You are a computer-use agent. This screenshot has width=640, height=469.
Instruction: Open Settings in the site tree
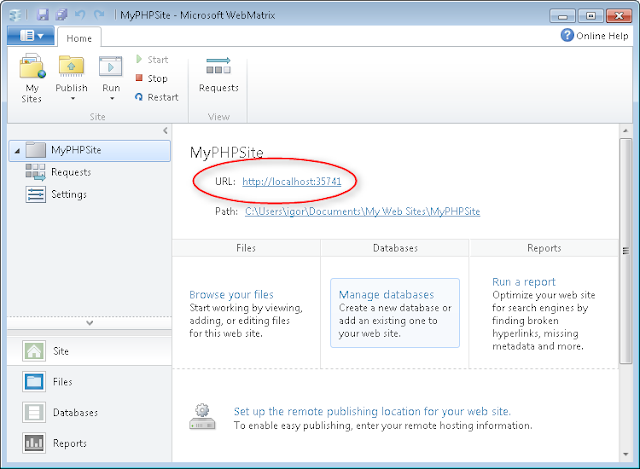pyautogui.click(x=69, y=194)
